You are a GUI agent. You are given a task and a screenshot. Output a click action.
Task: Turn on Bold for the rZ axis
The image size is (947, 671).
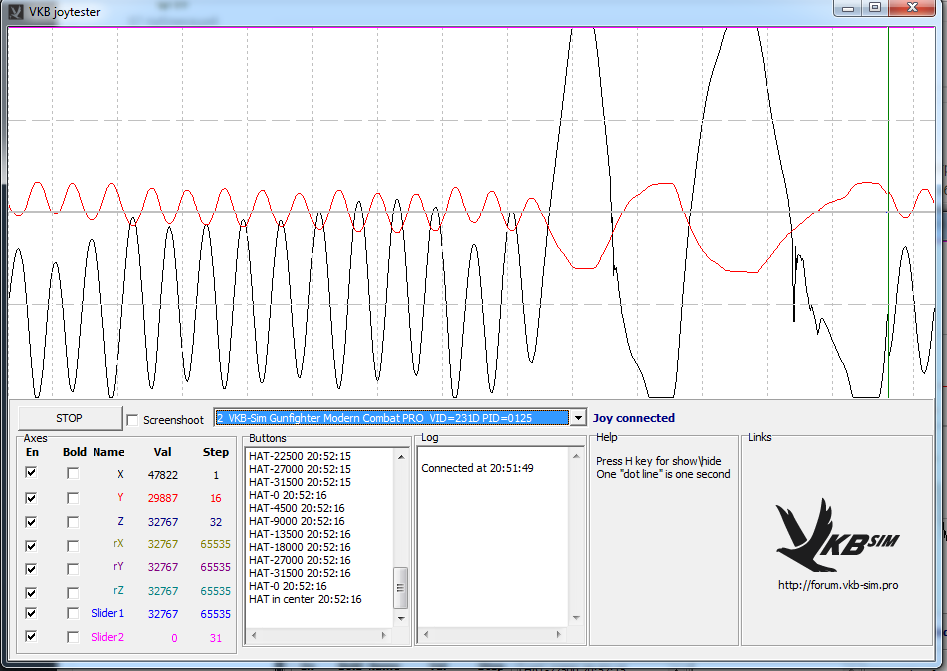click(73, 591)
